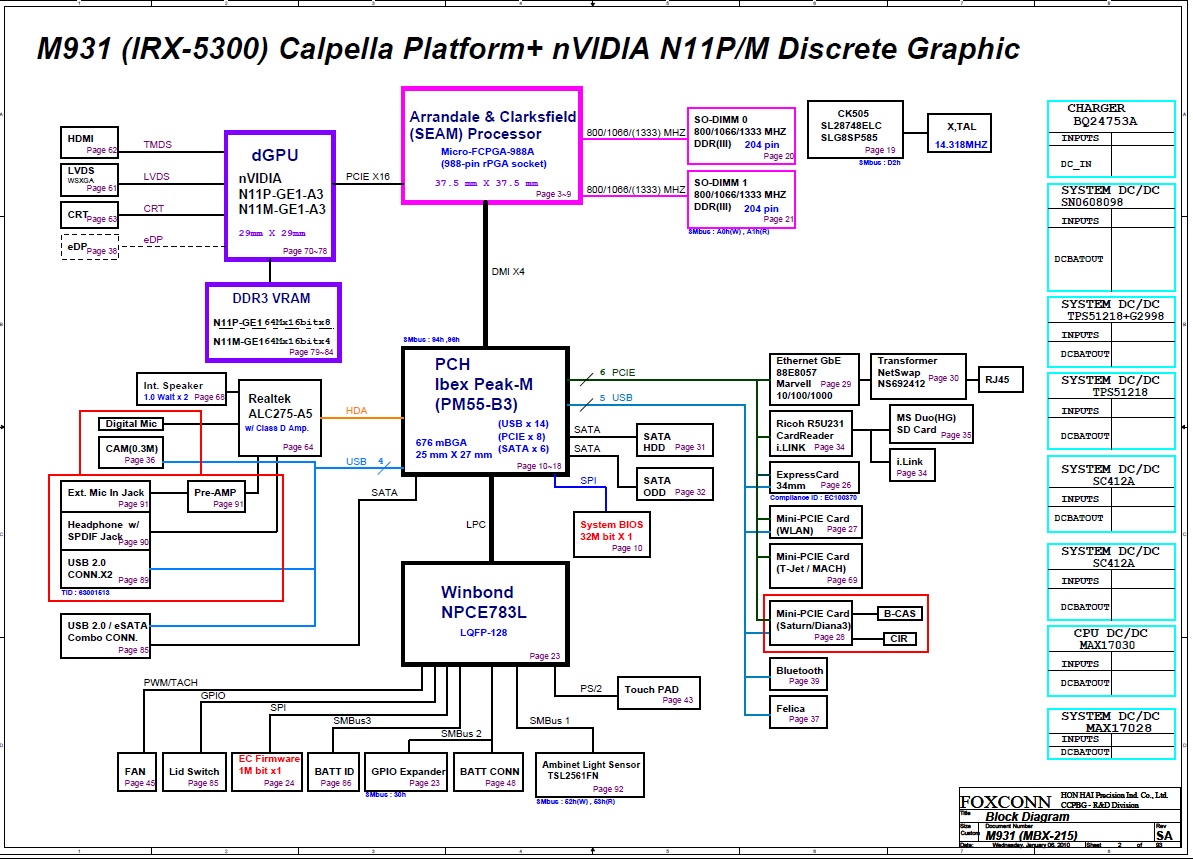
Task: Select the Touch PAD block
Action: 658,693
